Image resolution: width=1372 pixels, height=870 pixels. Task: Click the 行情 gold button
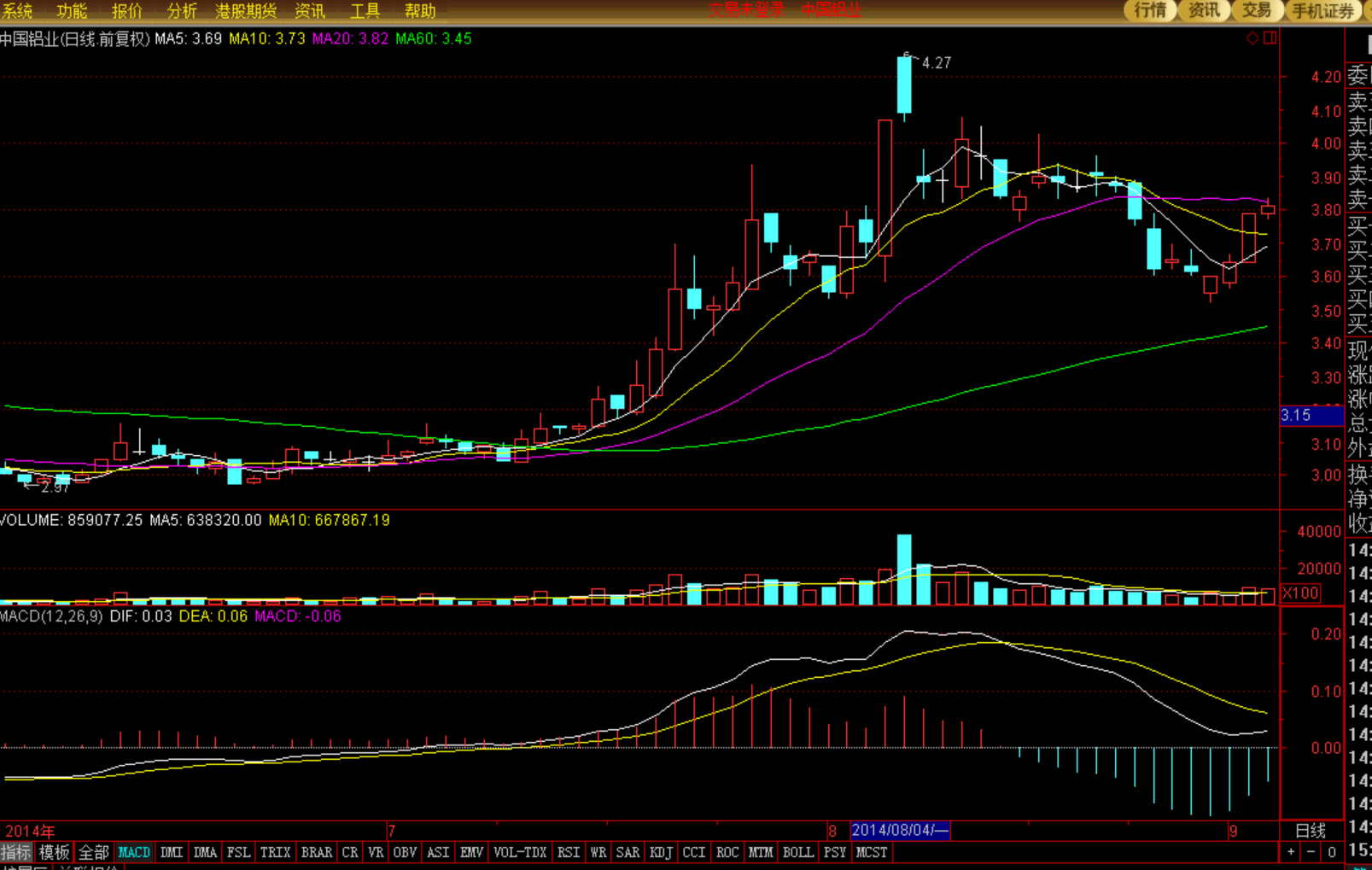1150,10
